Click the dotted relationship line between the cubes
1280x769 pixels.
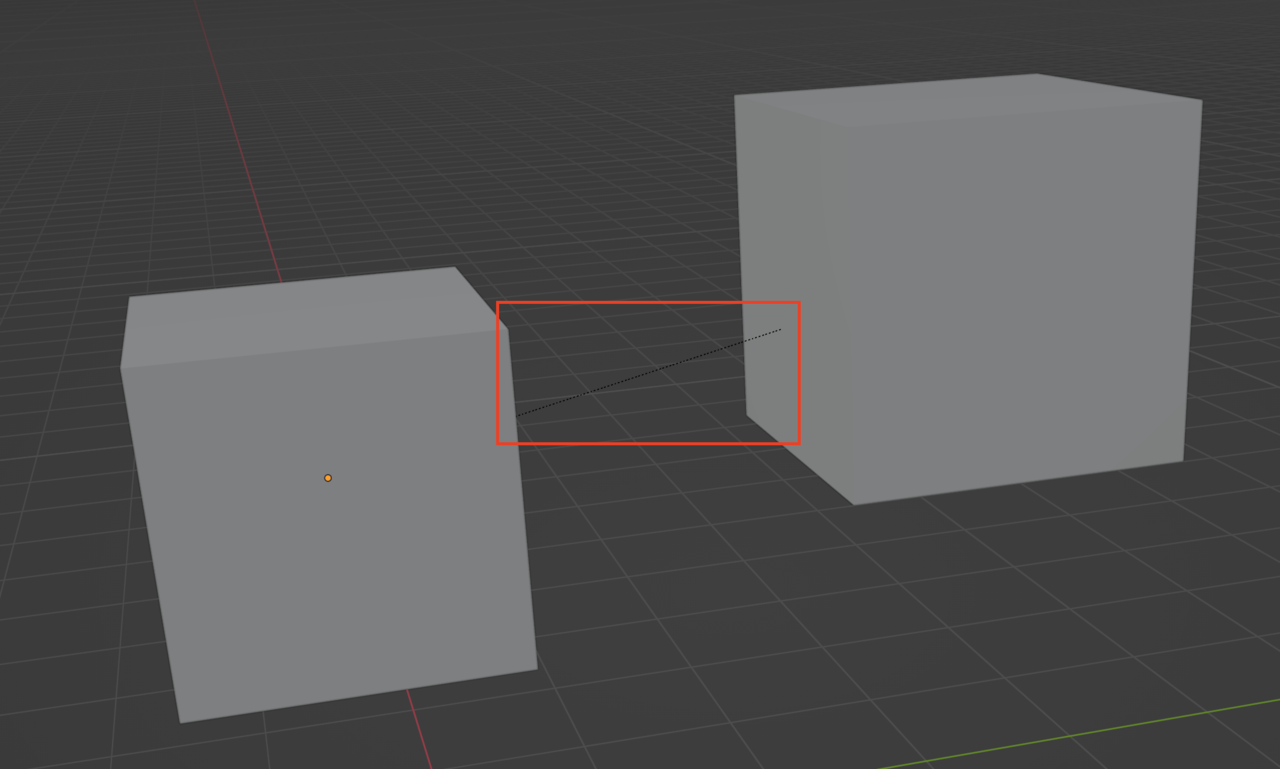point(648,372)
